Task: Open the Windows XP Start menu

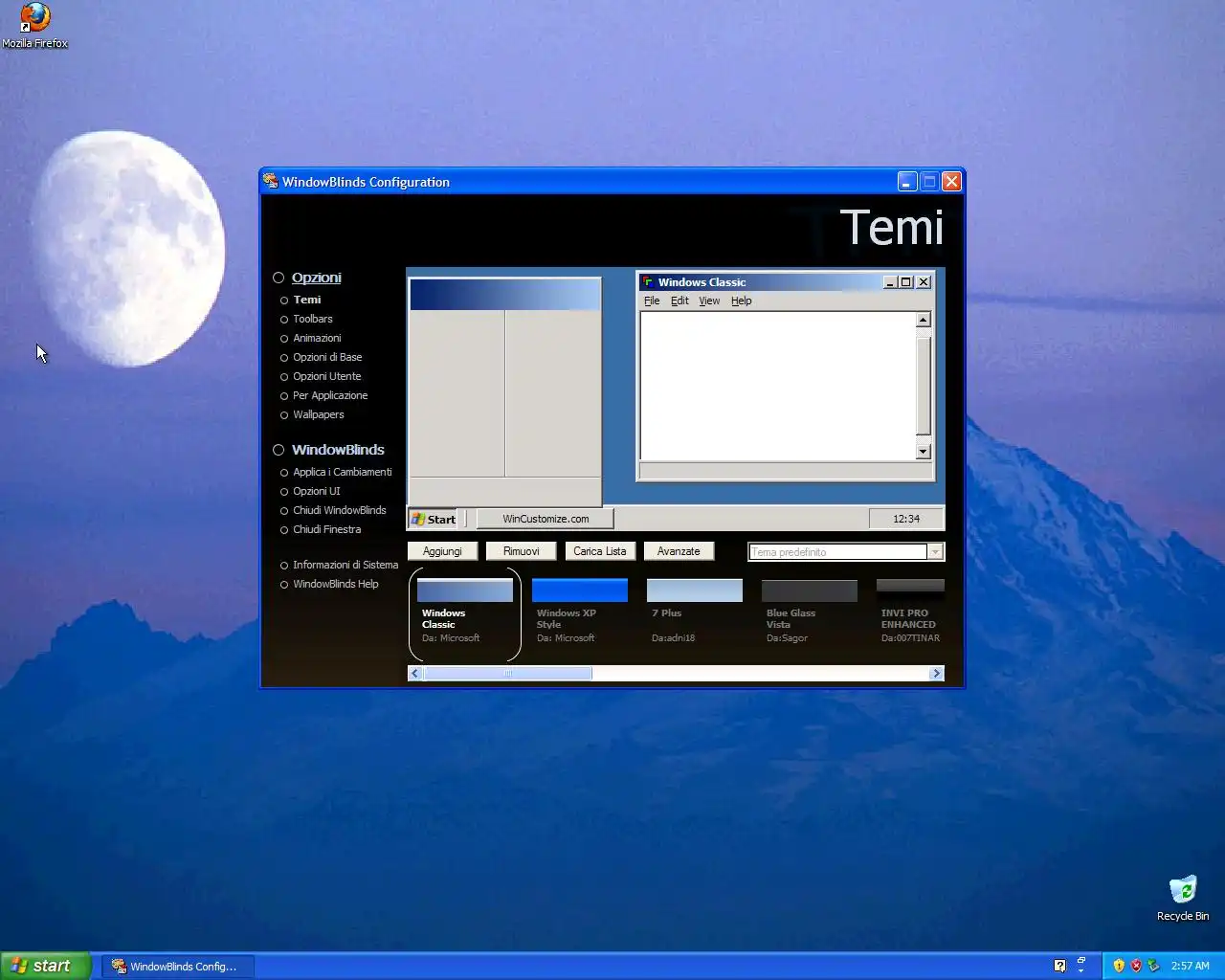Action: click(x=45, y=966)
